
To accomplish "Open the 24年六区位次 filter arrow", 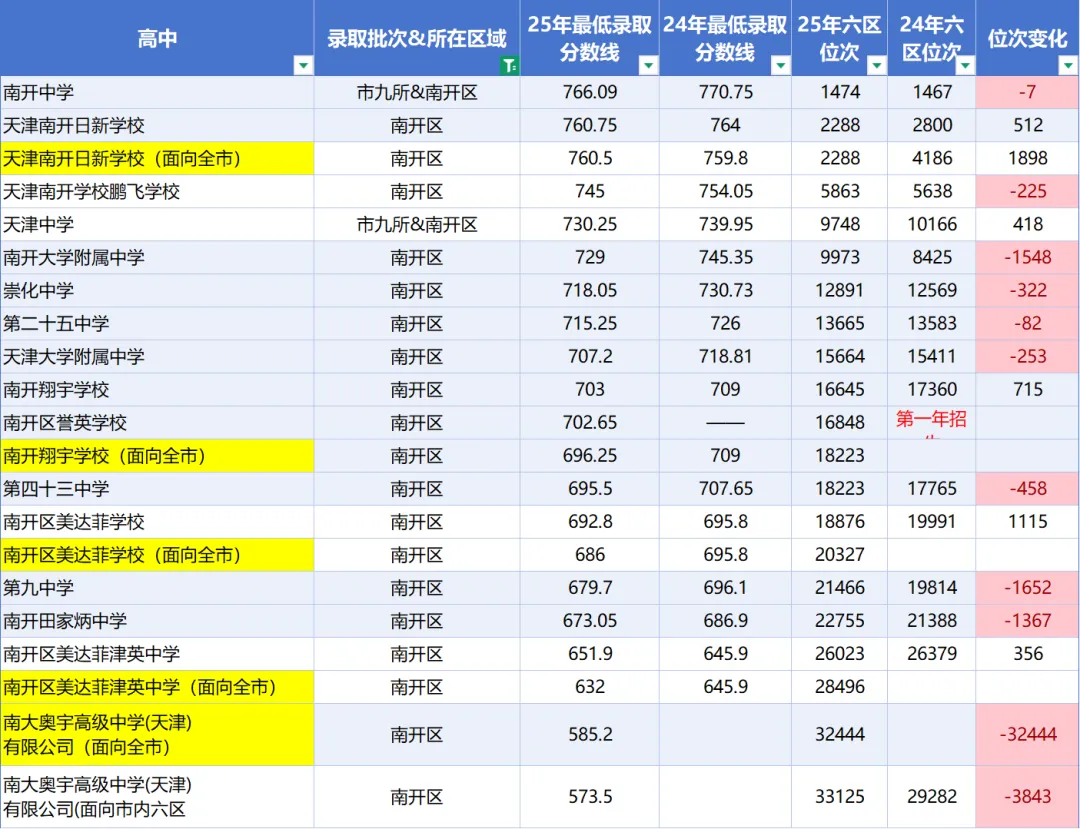I will pos(965,65).
